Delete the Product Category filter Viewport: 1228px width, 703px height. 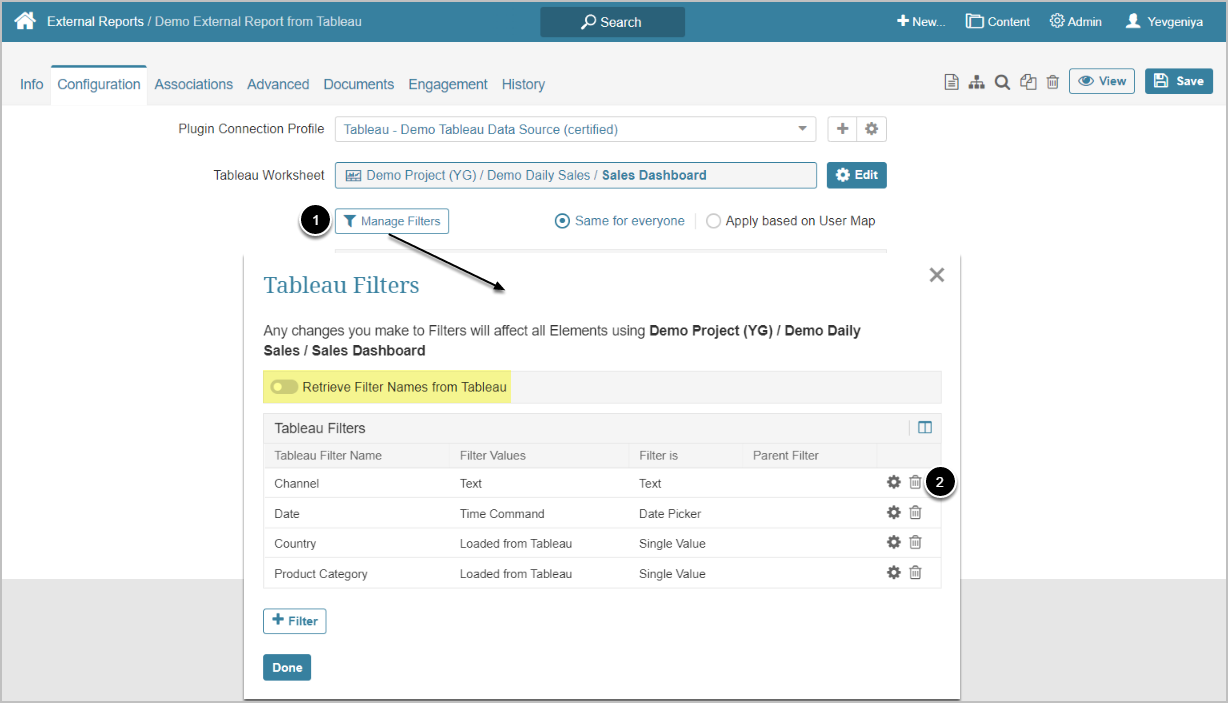tap(915, 573)
